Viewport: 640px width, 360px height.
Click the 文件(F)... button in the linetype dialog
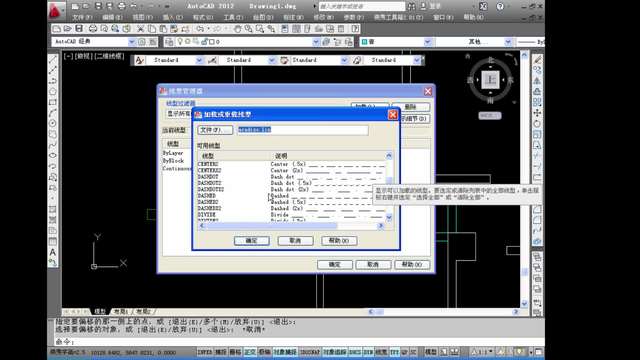[x=215, y=130]
